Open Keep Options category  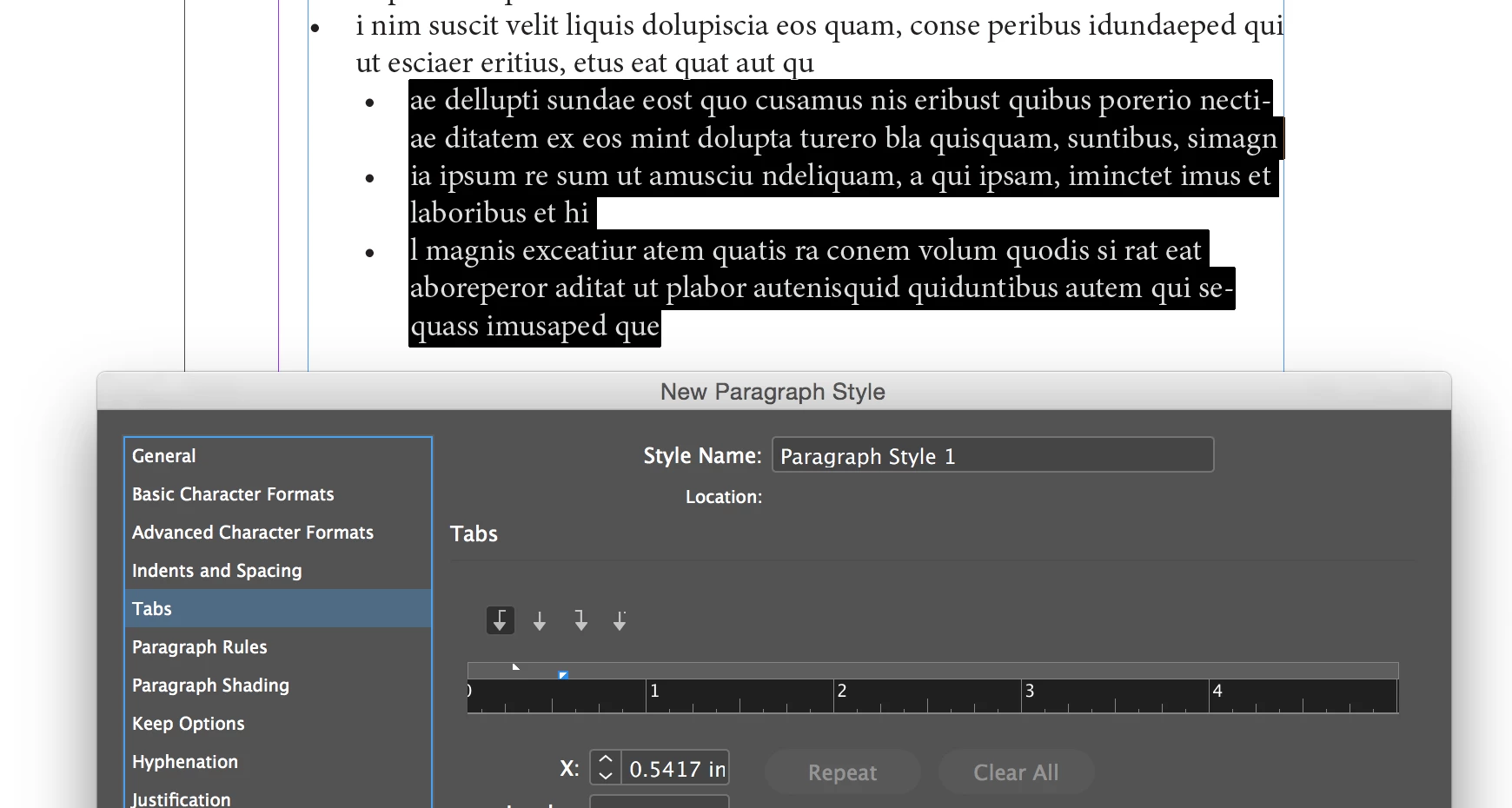tap(278, 724)
